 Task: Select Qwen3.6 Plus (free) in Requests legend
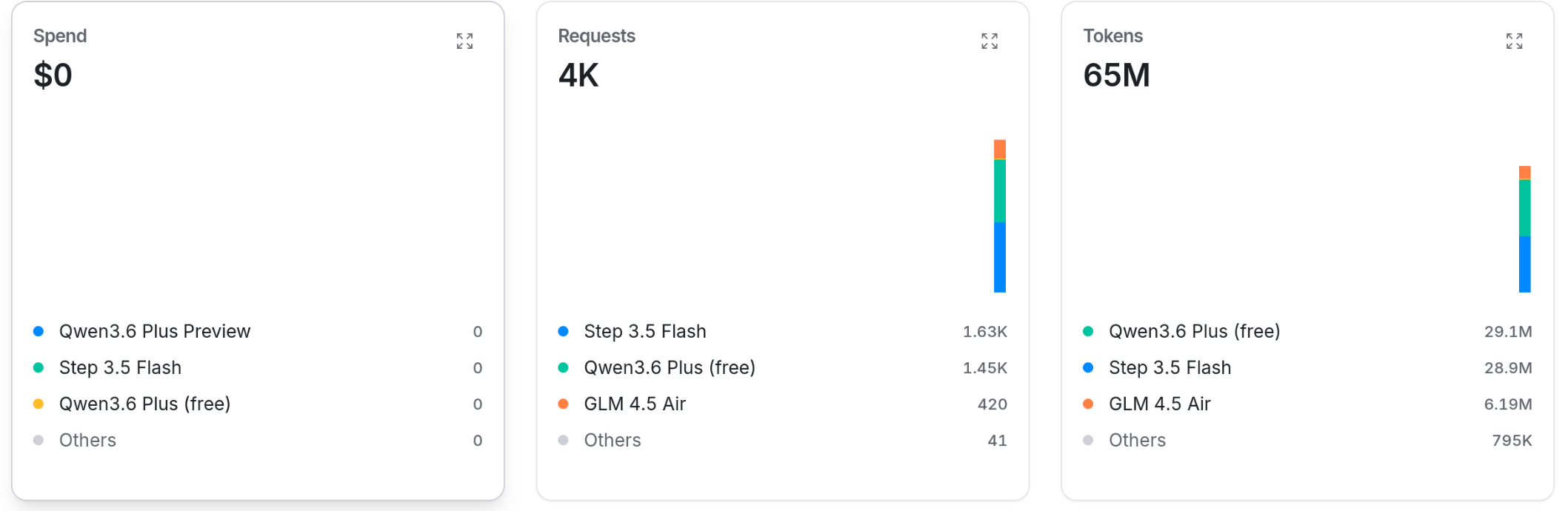[669, 367]
